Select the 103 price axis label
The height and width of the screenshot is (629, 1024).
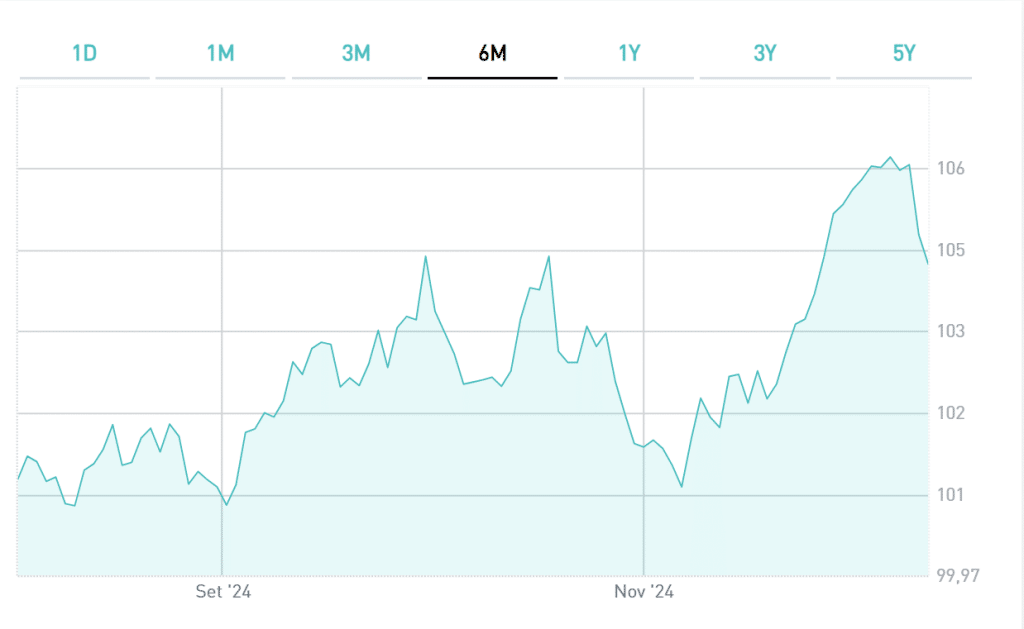tap(950, 332)
